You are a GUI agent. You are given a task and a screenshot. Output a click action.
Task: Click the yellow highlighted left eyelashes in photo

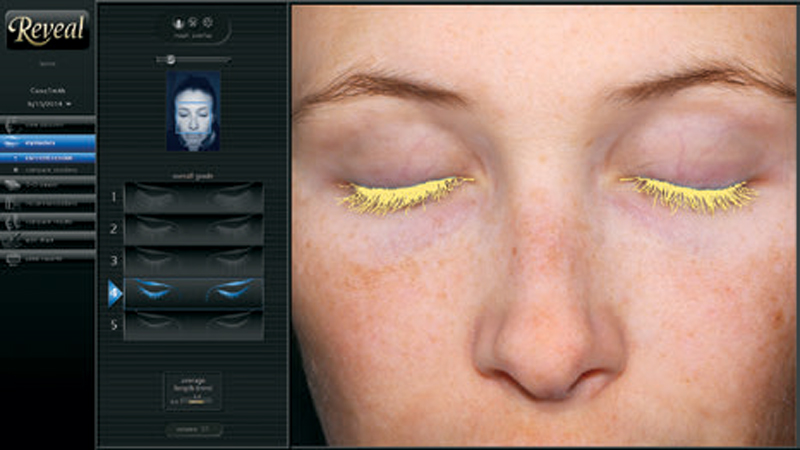point(405,193)
